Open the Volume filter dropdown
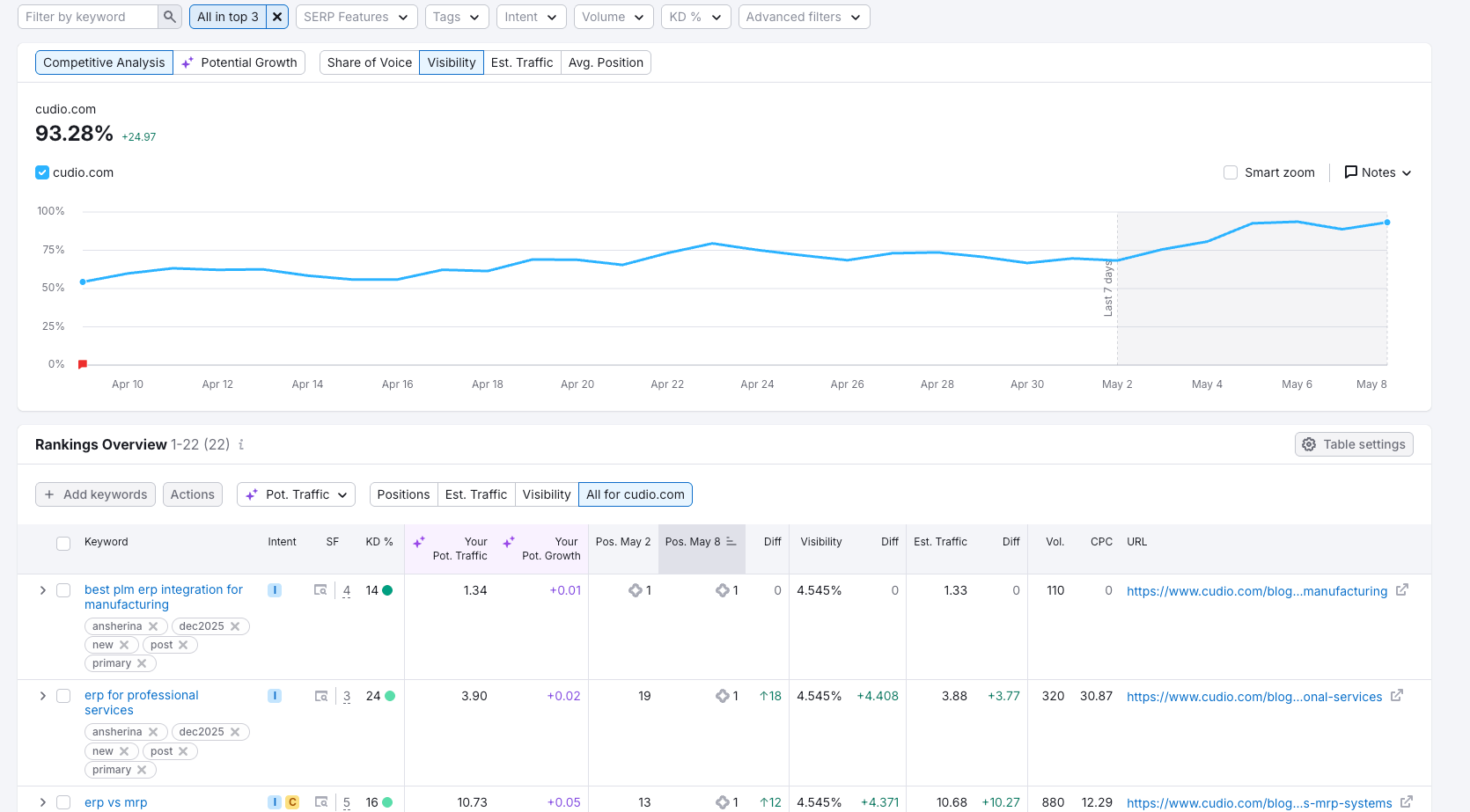1470x812 pixels. [x=614, y=17]
